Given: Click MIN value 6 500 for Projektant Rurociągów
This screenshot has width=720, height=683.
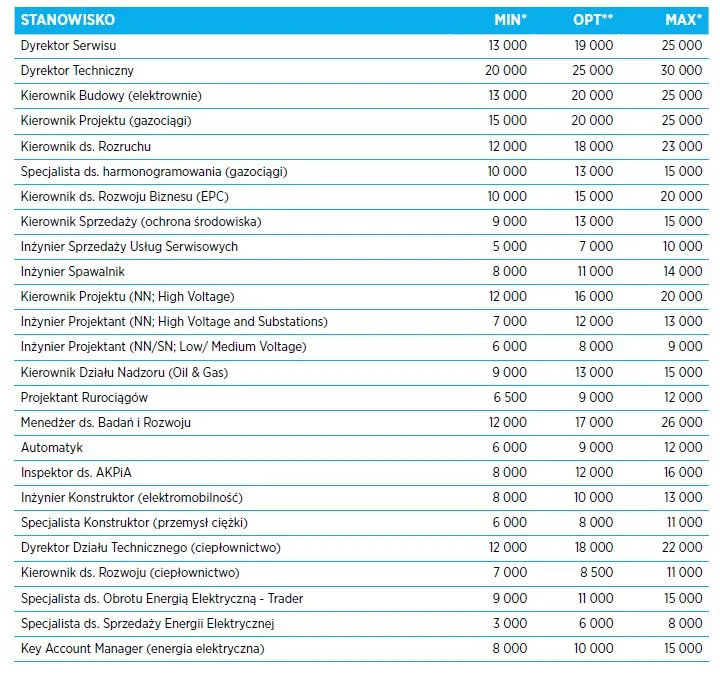Looking at the screenshot, I should pos(510,397).
